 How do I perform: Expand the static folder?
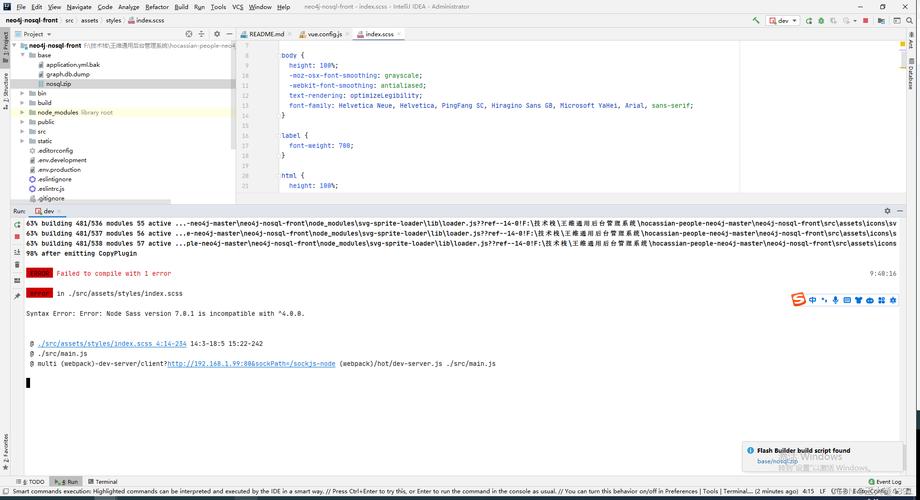(23, 141)
